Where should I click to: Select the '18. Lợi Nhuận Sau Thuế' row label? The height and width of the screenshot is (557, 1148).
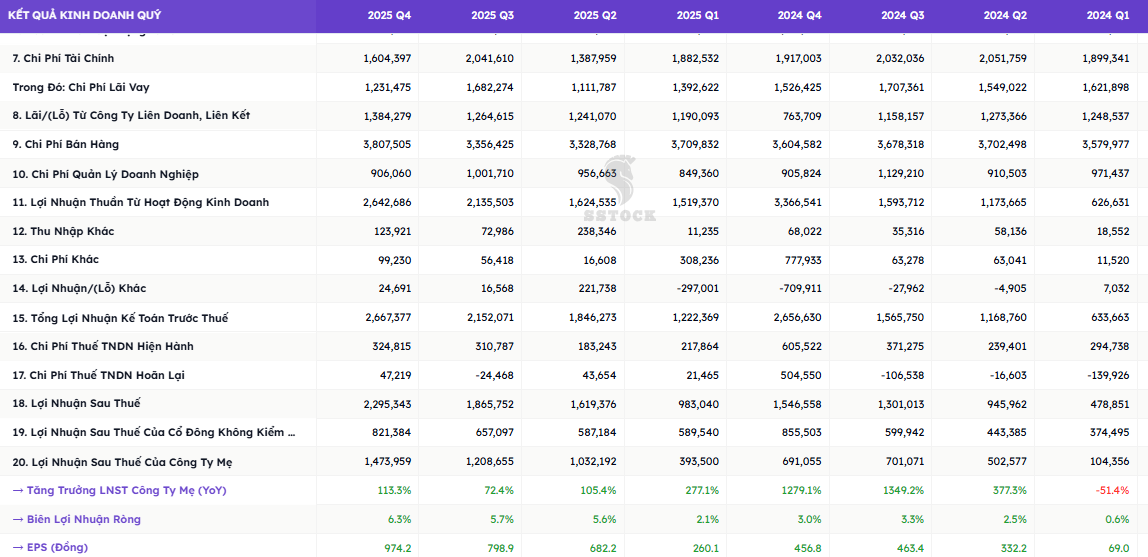pyautogui.click(x=76, y=403)
